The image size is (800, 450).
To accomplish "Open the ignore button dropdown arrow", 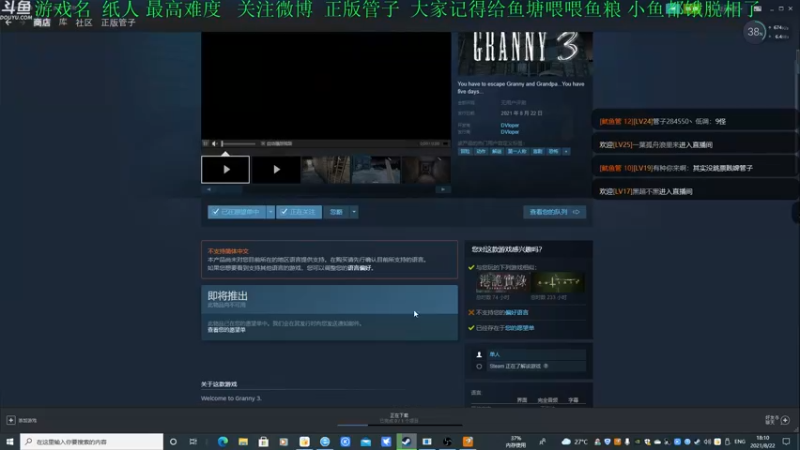I will pyautogui.click(x=354, y=212).
